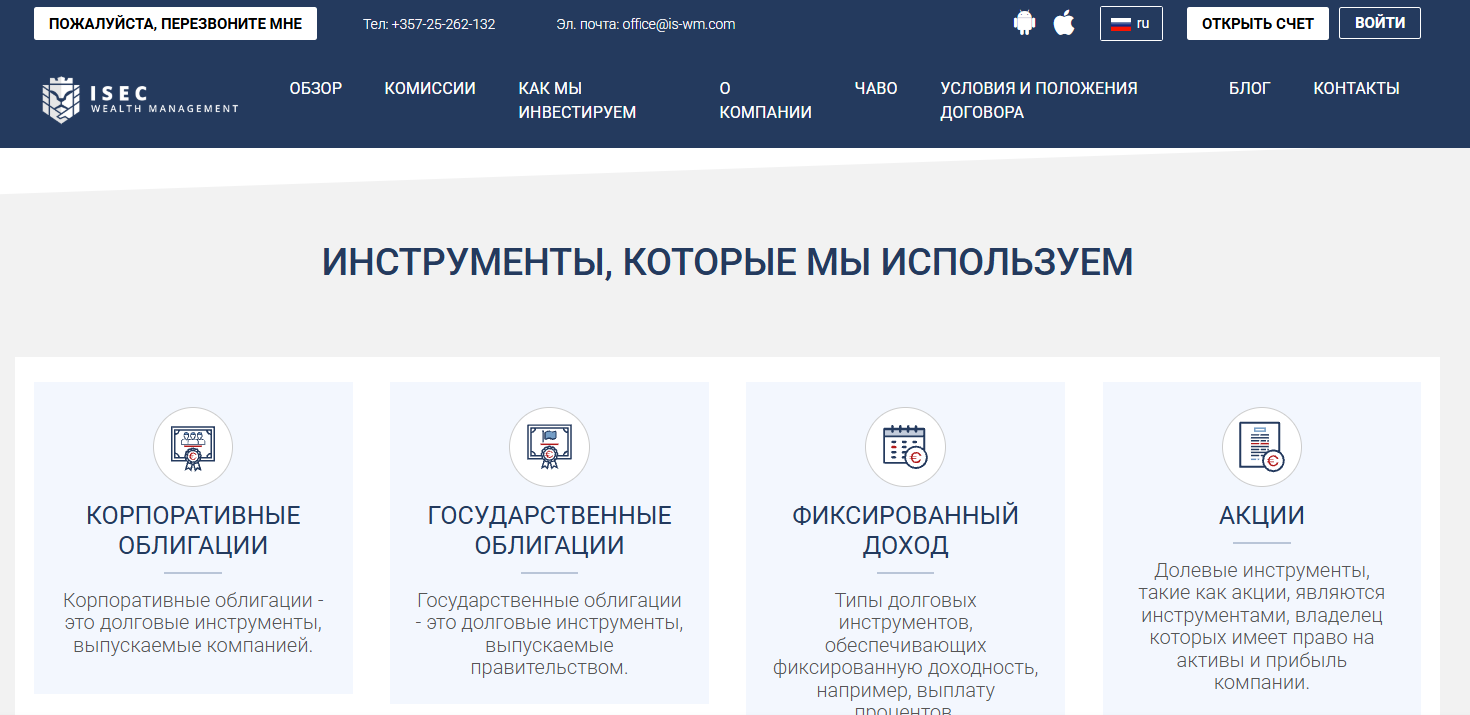Open the ОБЗОР menu item
This screenshot has height=715, width=1470.
[315, 88]
